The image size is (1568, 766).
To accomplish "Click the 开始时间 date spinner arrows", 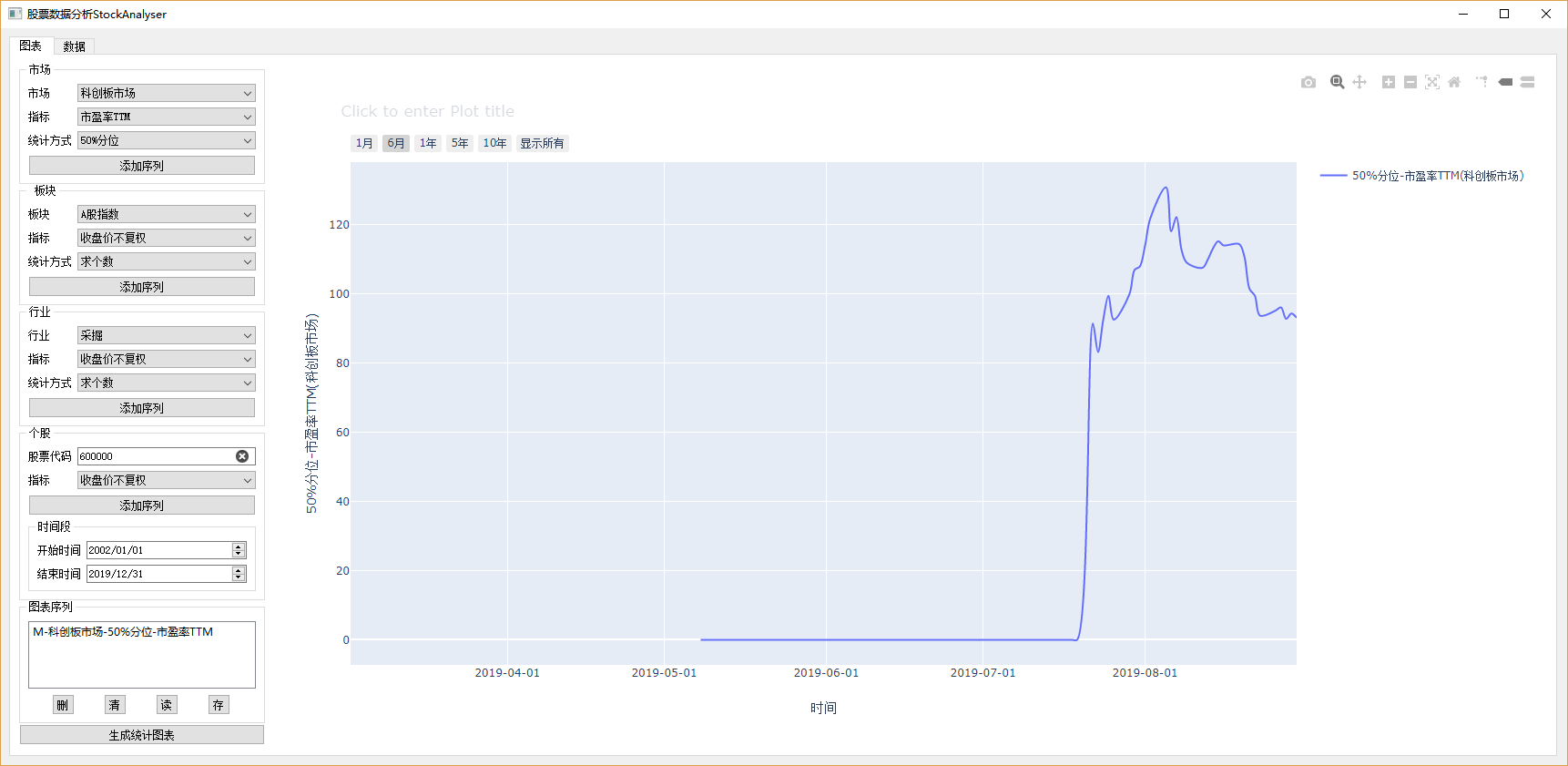I will click(239, 550).
